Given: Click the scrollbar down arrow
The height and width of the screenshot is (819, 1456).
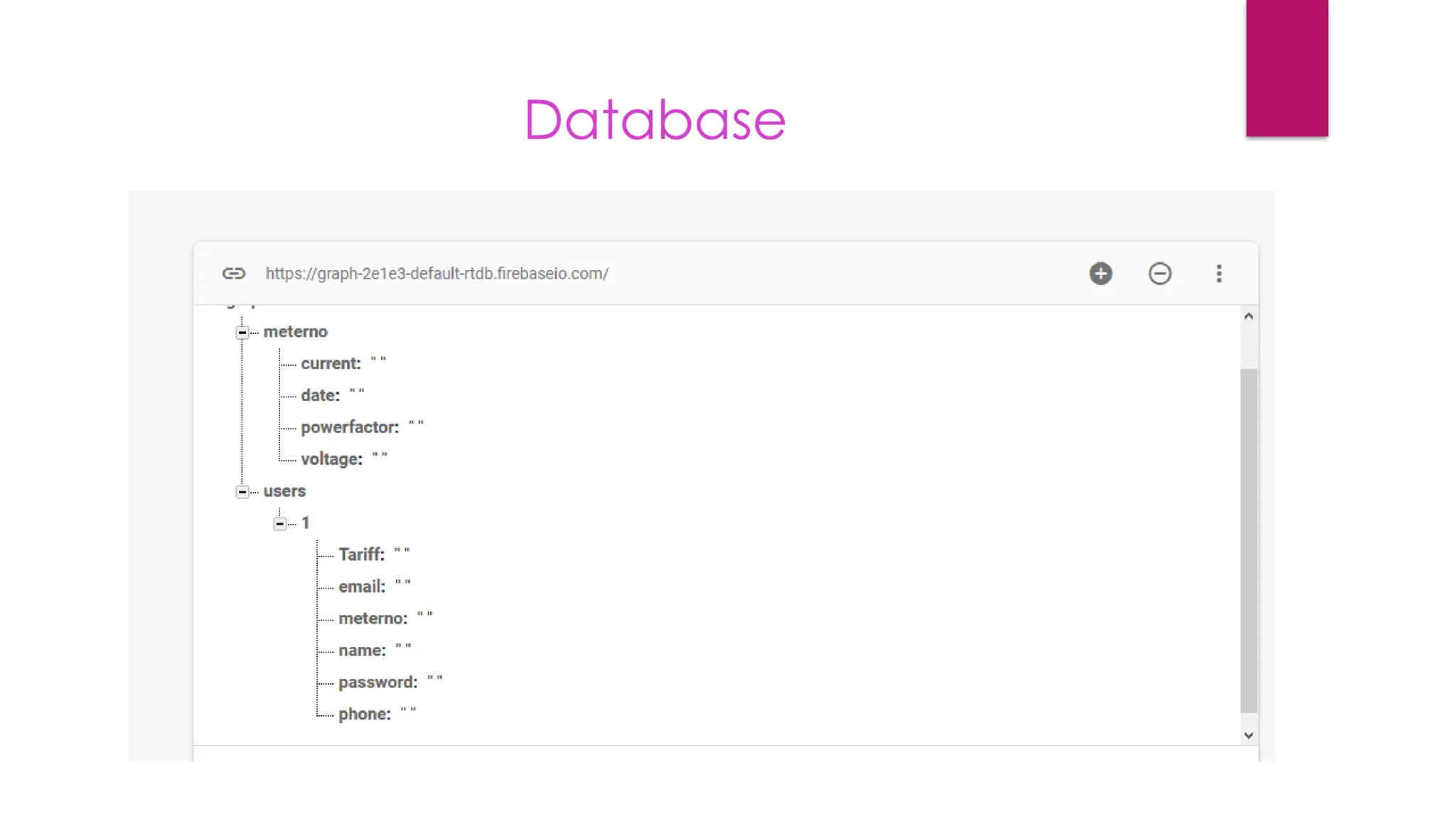Looking at the screenshot, I should tap(1248, 735).
